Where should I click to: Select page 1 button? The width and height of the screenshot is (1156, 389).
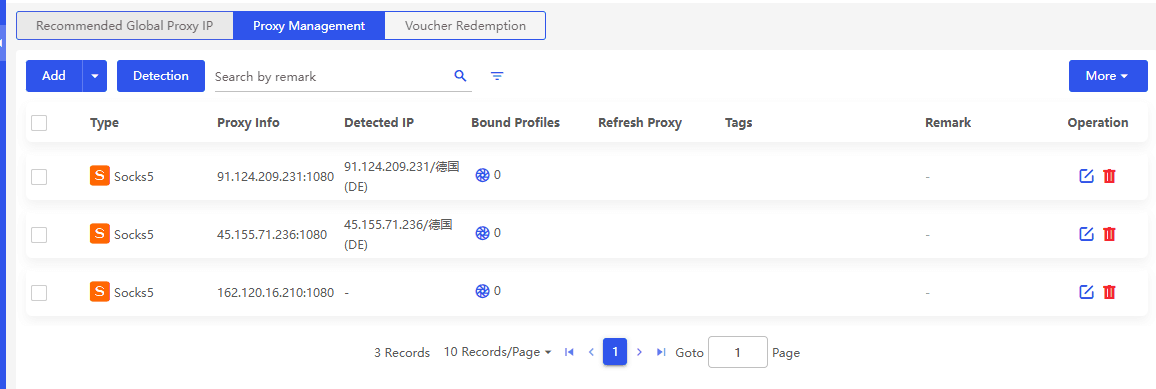click(x=615, y=351)
